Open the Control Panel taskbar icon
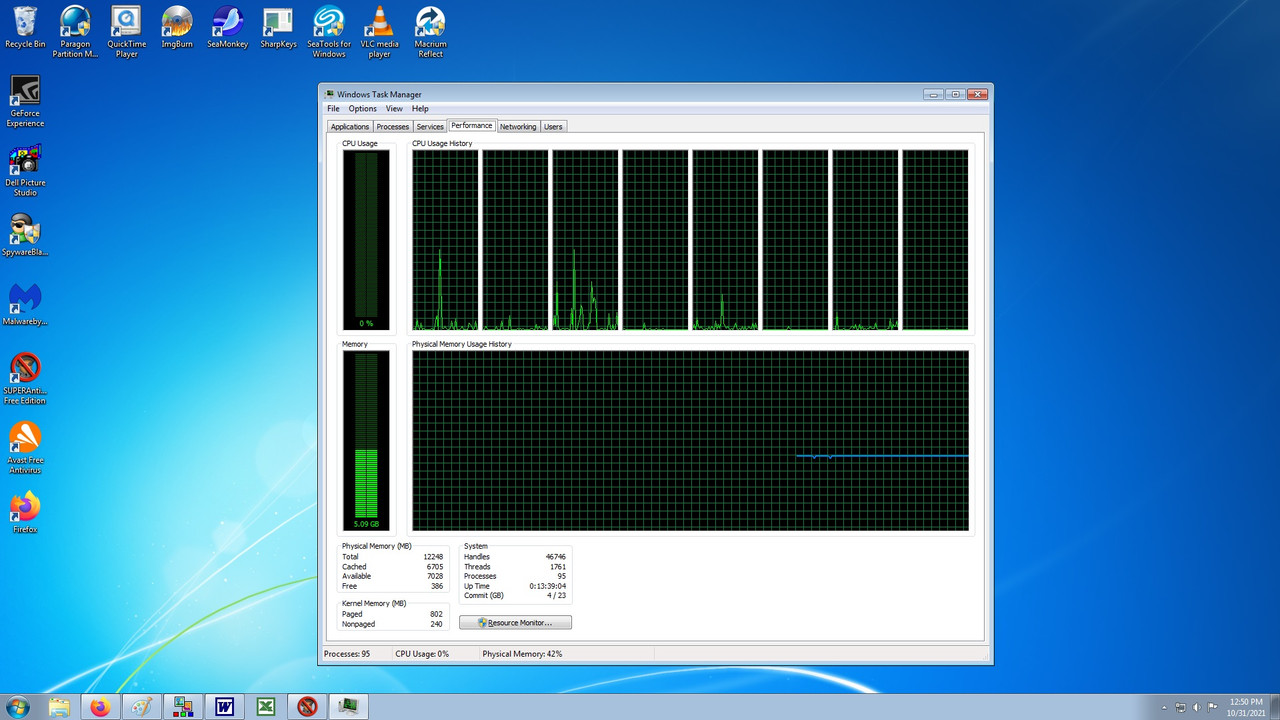The width and height of the screenshot is (1280, 720). tap(183, 707)
